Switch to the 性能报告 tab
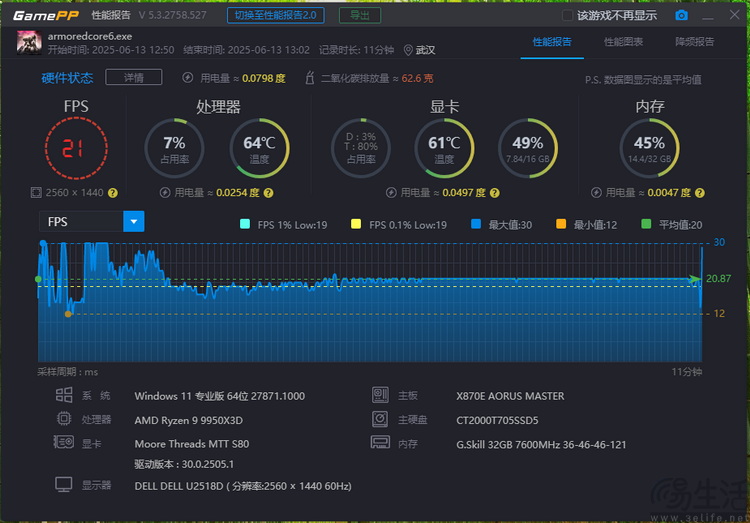The image size is (750, 523). click(552, 42)
